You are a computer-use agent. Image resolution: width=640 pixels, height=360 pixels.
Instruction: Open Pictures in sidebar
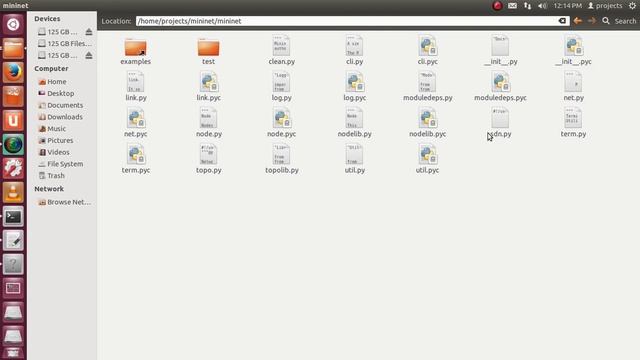(56, 140)
